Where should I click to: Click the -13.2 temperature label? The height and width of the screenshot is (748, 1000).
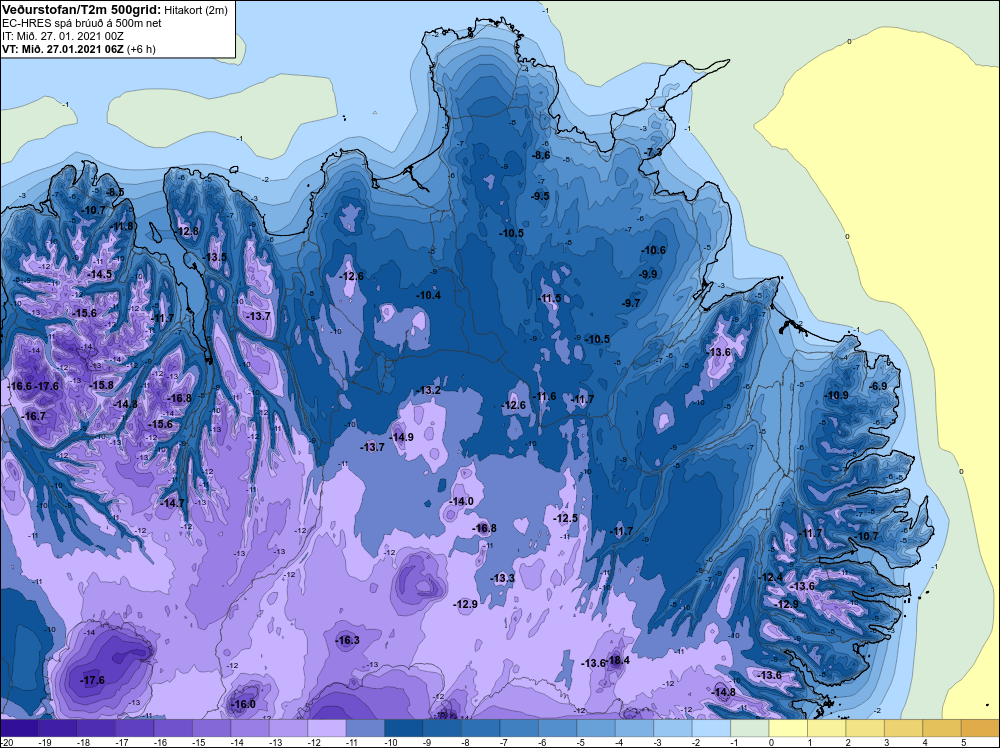pos(429,390)
